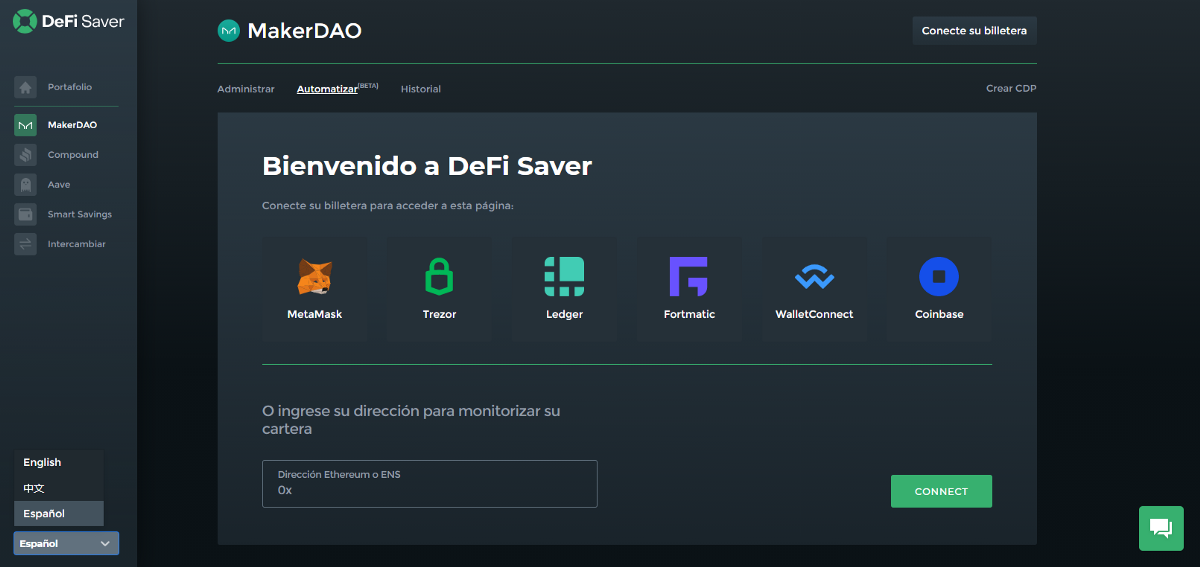
Task: Click the Compound sidebar label
Action: [73, 155]
